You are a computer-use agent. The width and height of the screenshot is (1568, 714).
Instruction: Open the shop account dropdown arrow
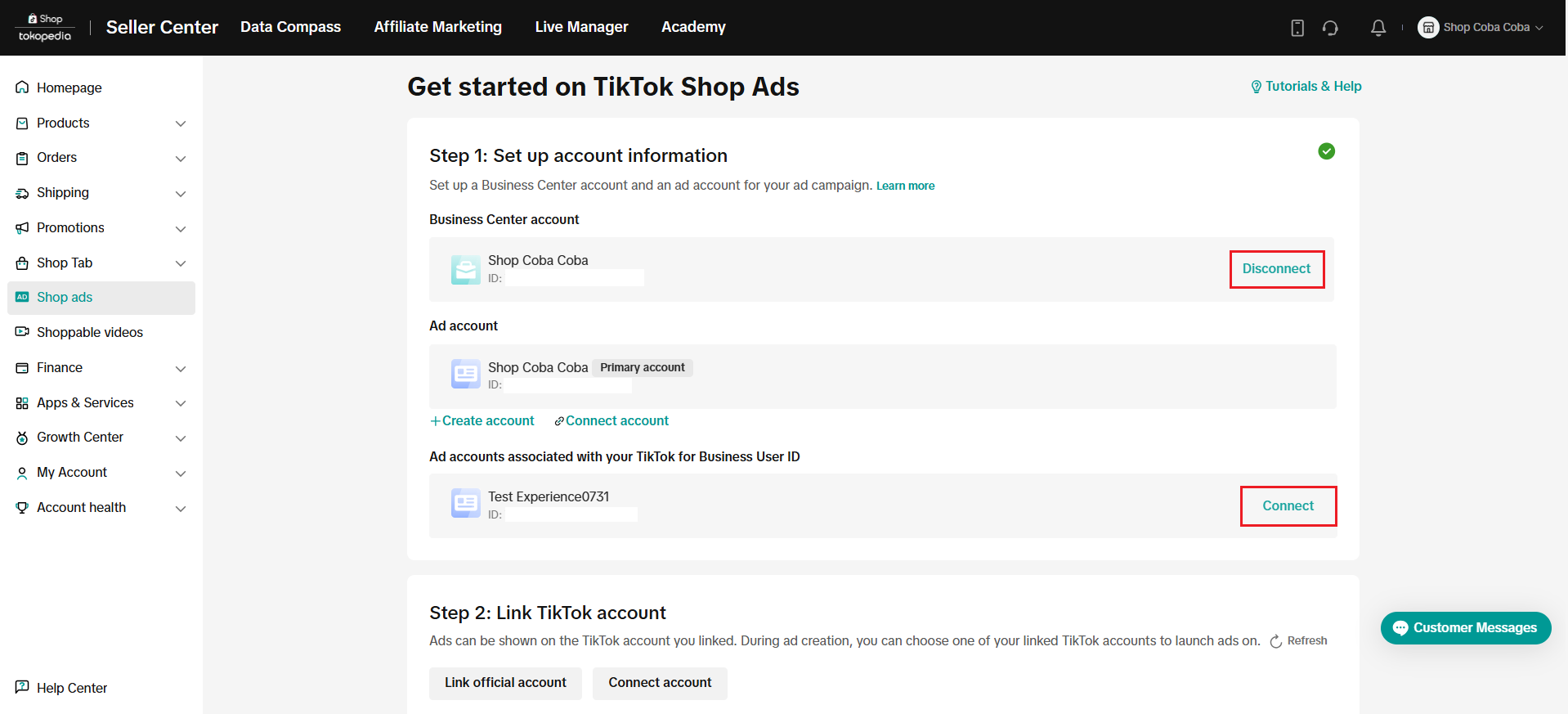(x=1539, y=28)
